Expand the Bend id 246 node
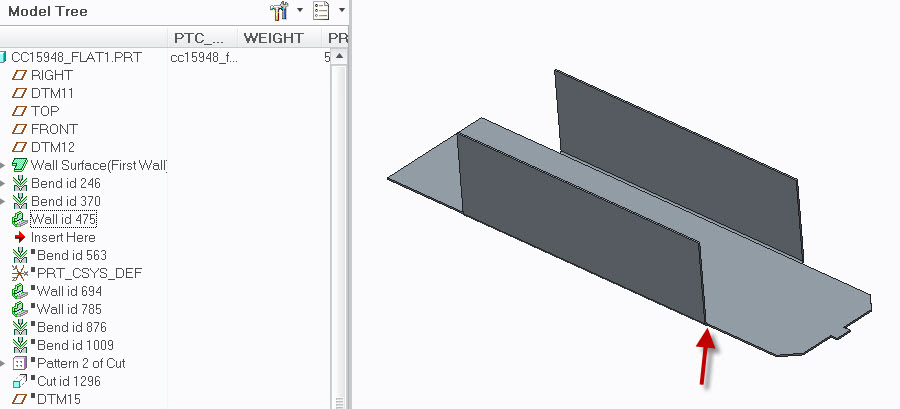This screenshot has width=900, height=409. coord(2,184)
